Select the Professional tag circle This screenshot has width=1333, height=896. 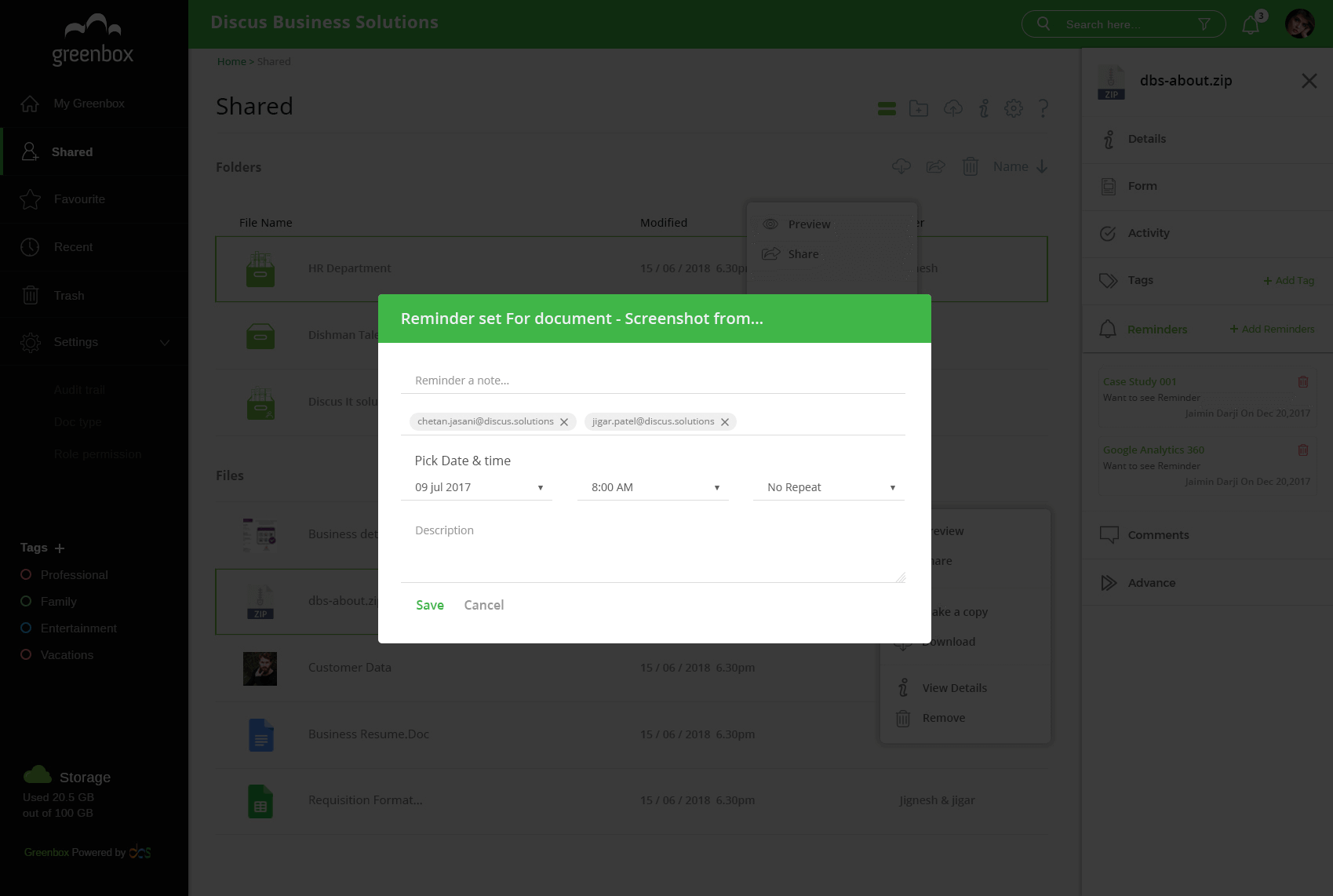tap(26, 575)
